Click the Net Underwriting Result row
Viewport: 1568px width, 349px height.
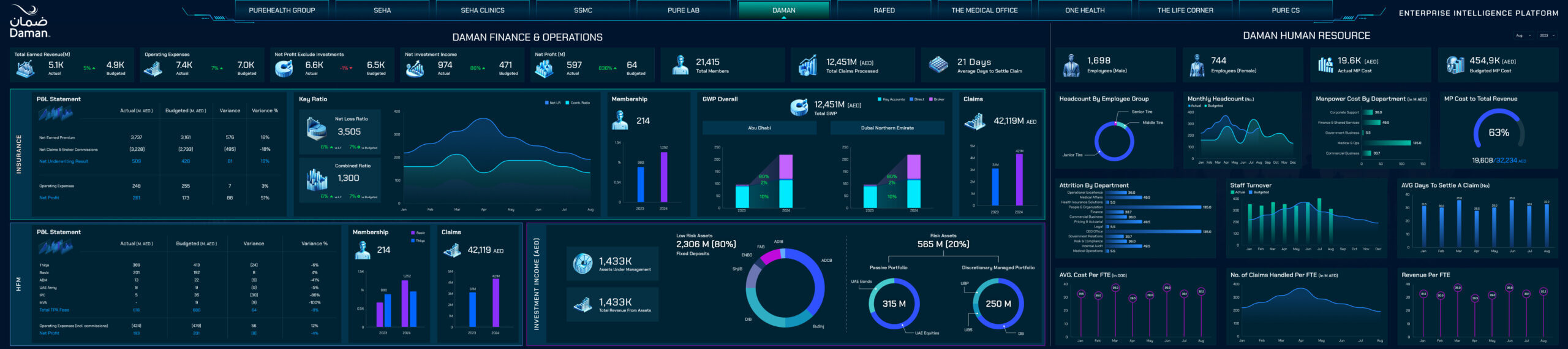64,162
